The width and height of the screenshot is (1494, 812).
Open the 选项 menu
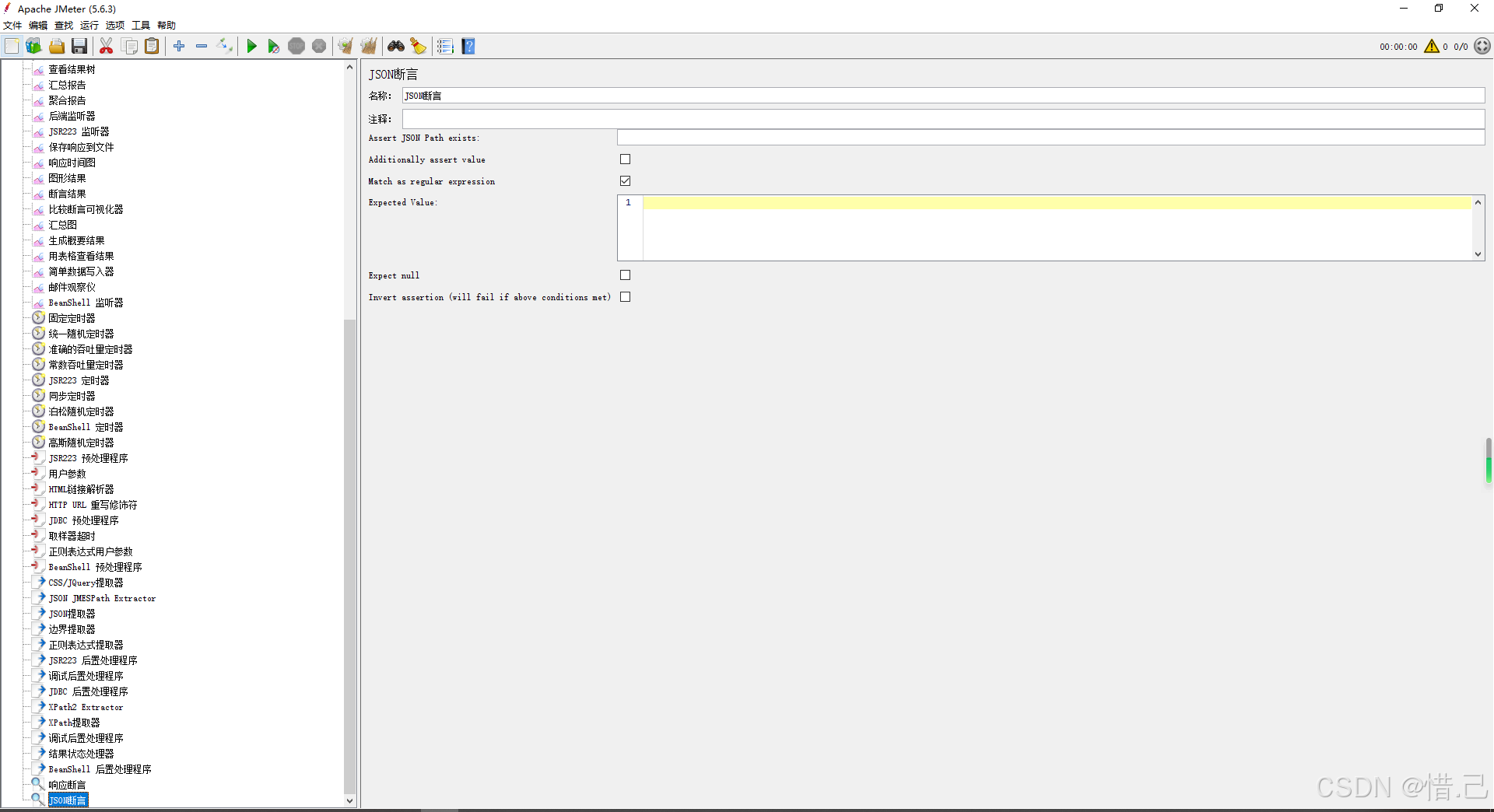click(115, 26)
